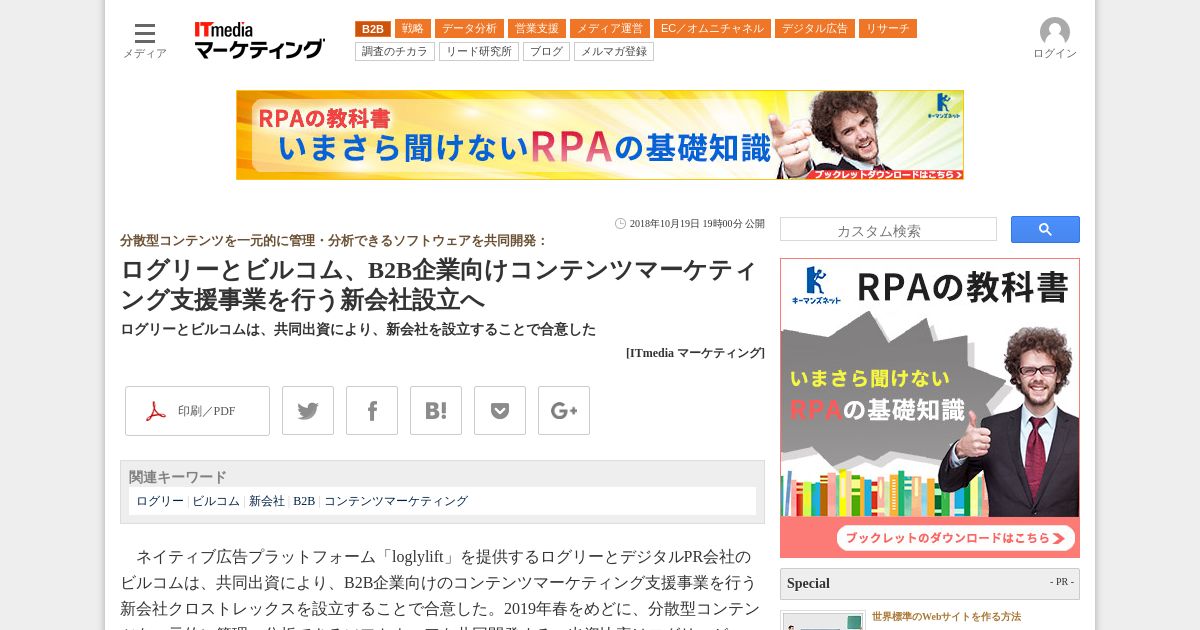Share article on Google+
Screen dimensions: 1200x630
(x=564, y=411)
